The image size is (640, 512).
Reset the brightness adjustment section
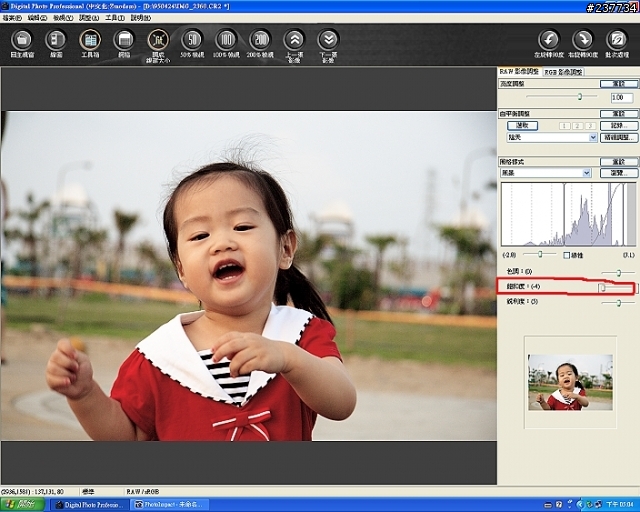click(619, 84)
